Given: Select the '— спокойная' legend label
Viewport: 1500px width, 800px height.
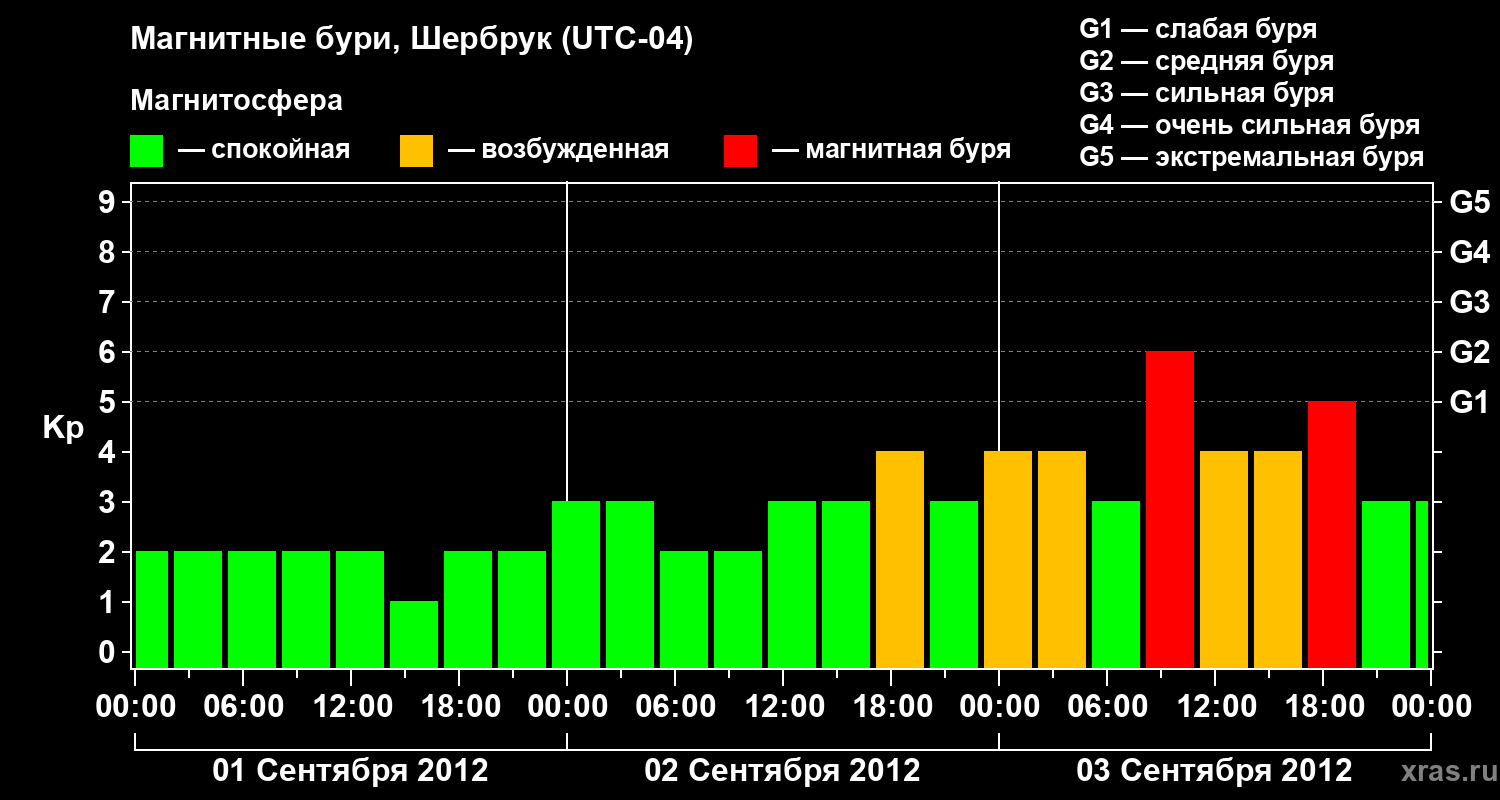Looking at the screenshot, I should point(264,150).
